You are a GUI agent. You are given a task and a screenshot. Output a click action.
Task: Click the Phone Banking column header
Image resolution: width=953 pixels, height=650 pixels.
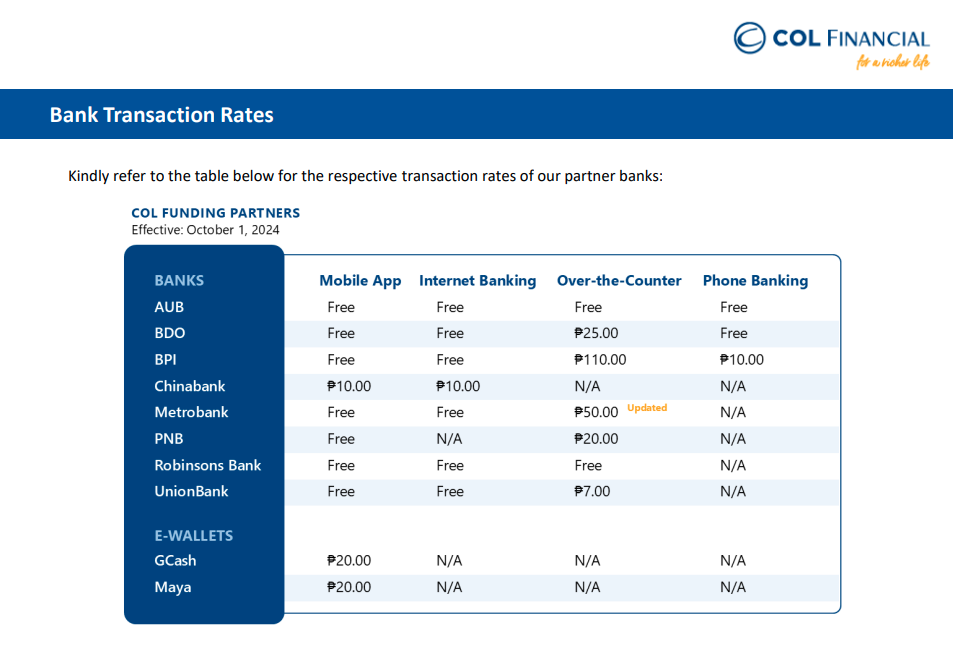[755, 281]
